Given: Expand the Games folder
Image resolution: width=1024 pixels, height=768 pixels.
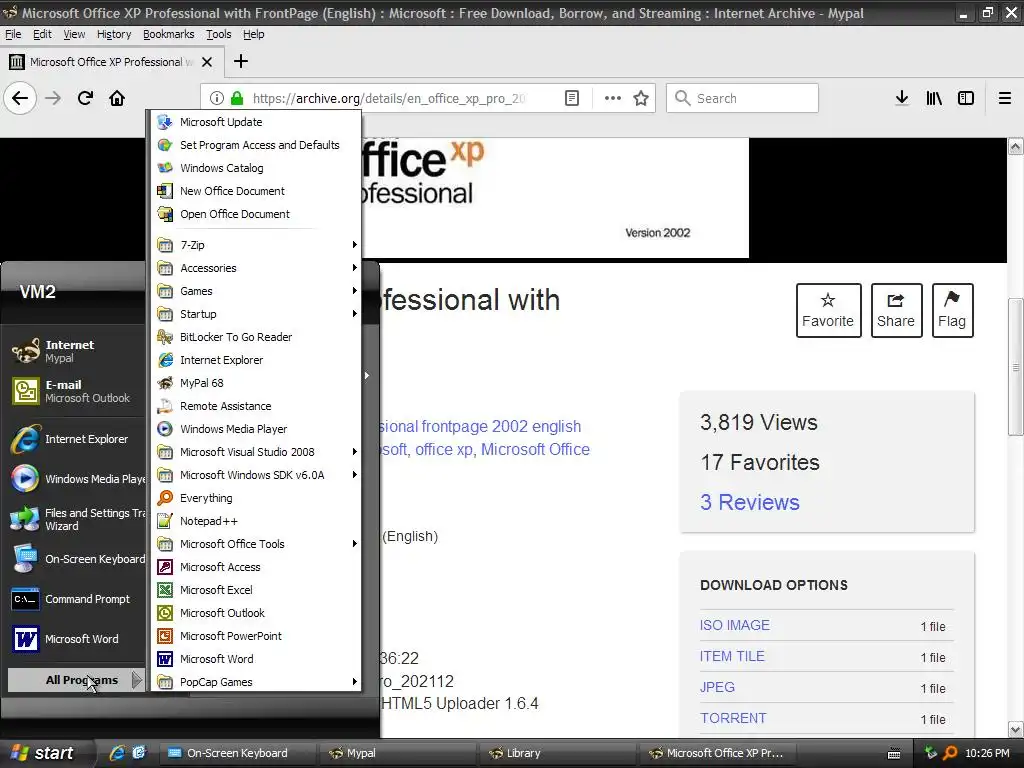Looking at the screenshot, I should tap(255, 291).
